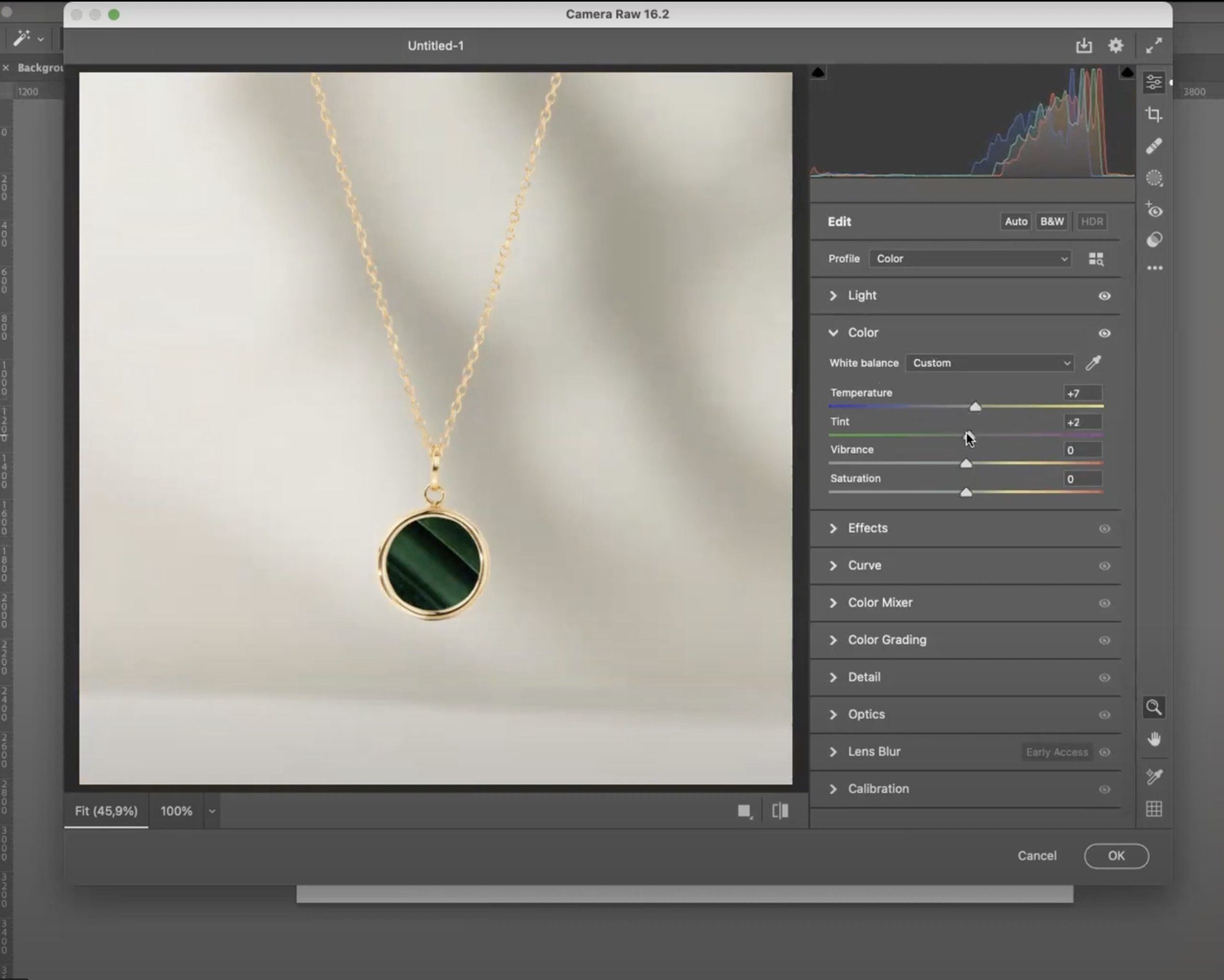Screen dimensions: 1224x980
Task: Select the Zoom magnifier tool
Action: tap(1153, 708)
